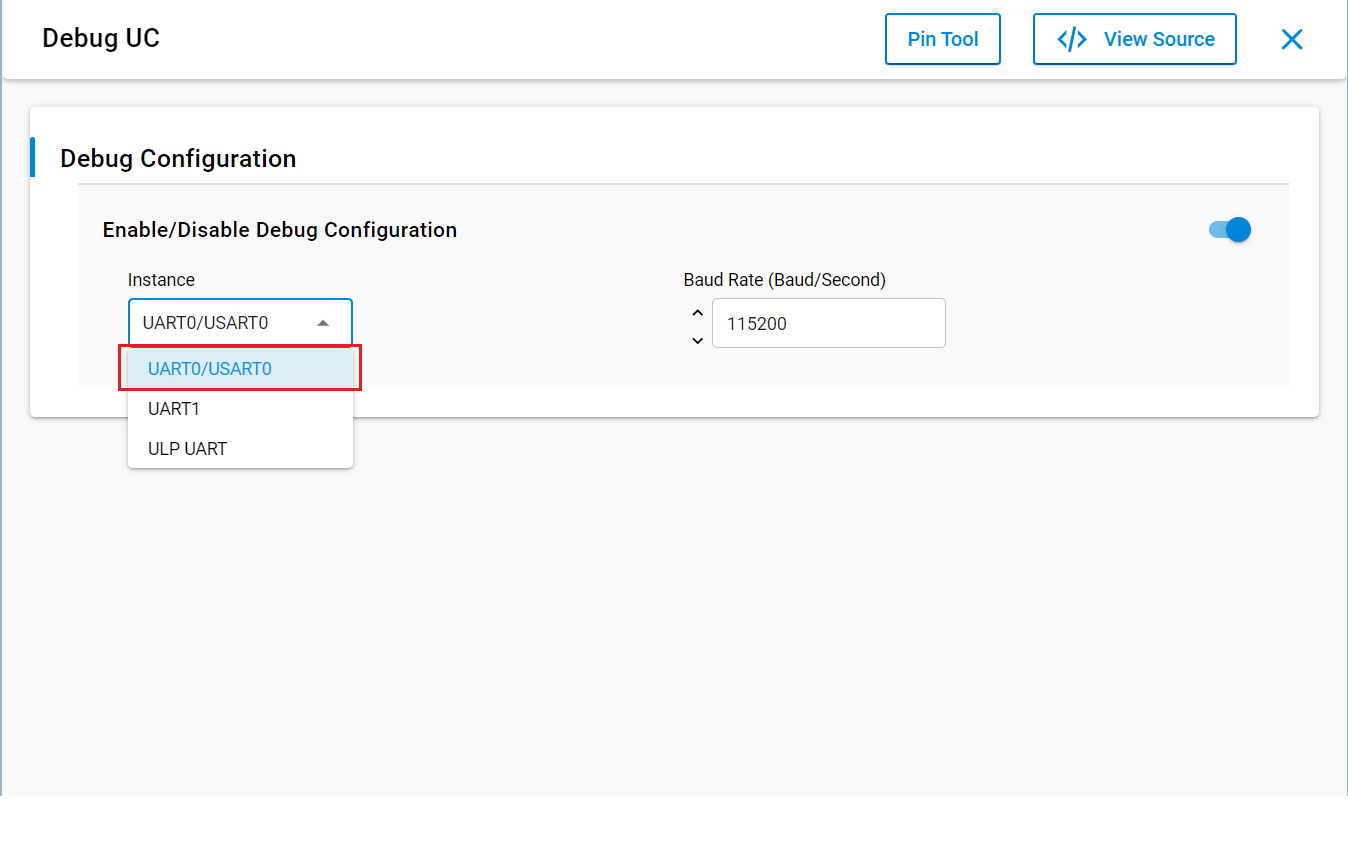The image size is (1348, 858).
Task: Click the blue marker beside Debug Configuration
Action: coord(33,158)
